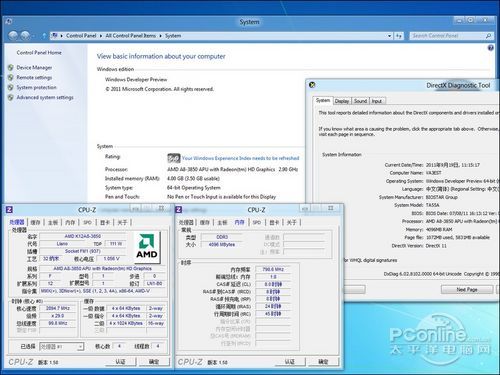Switch to Sound tab in DirectX Diagnostic Tool
Screen dimensions: 500x375
(360, 101)
